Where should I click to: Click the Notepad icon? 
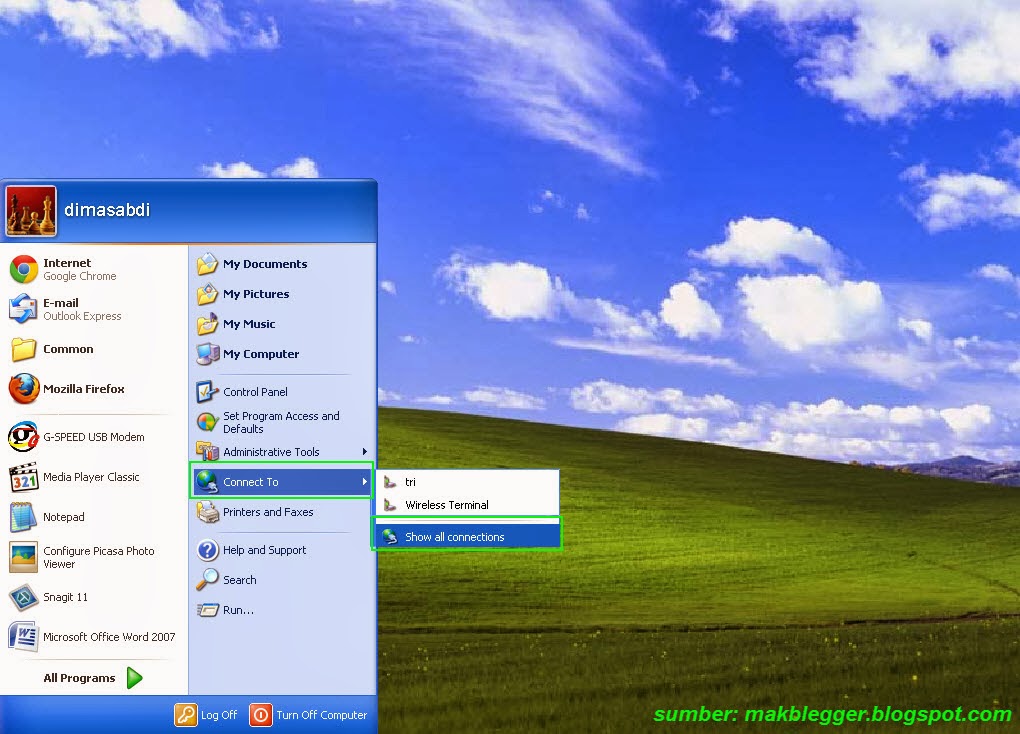click(23, 517)
